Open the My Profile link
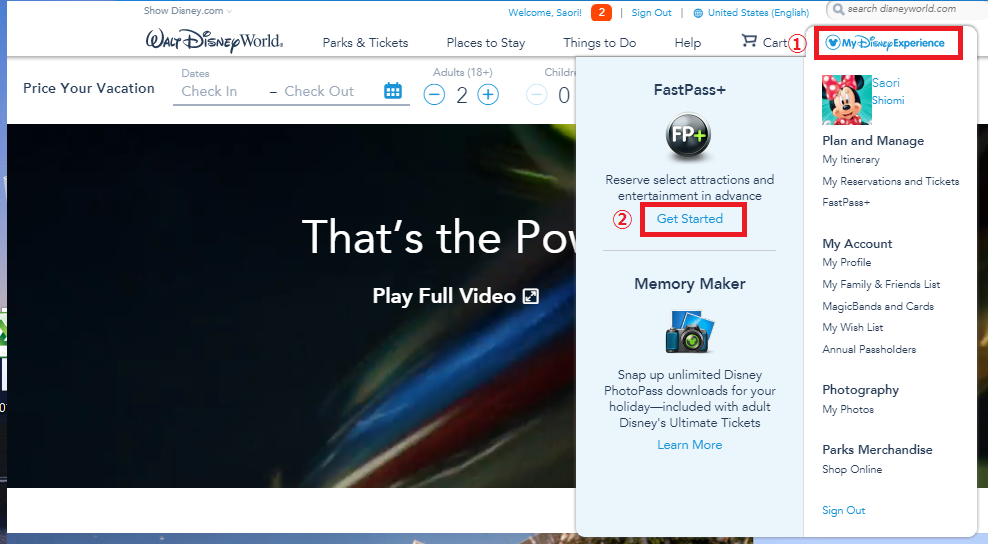 click(x=847, y=262)
